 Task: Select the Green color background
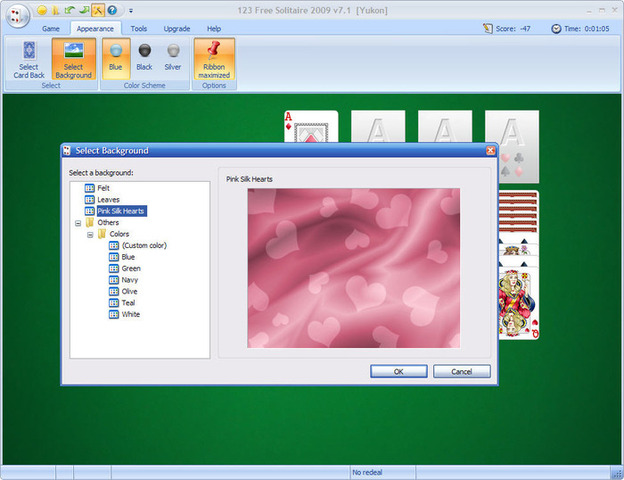tap(131, 269)
